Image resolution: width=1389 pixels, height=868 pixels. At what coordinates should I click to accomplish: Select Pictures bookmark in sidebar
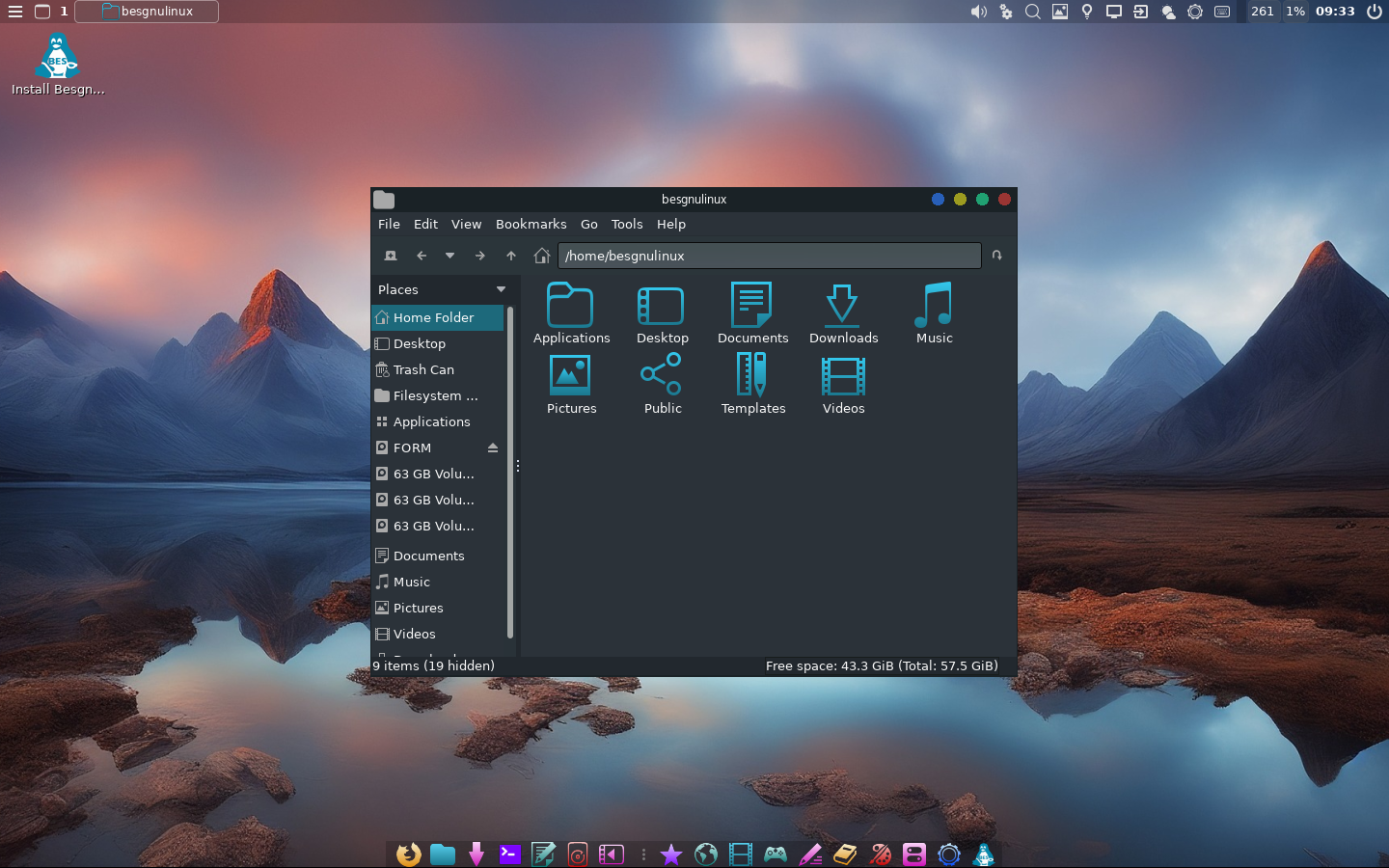438,608
